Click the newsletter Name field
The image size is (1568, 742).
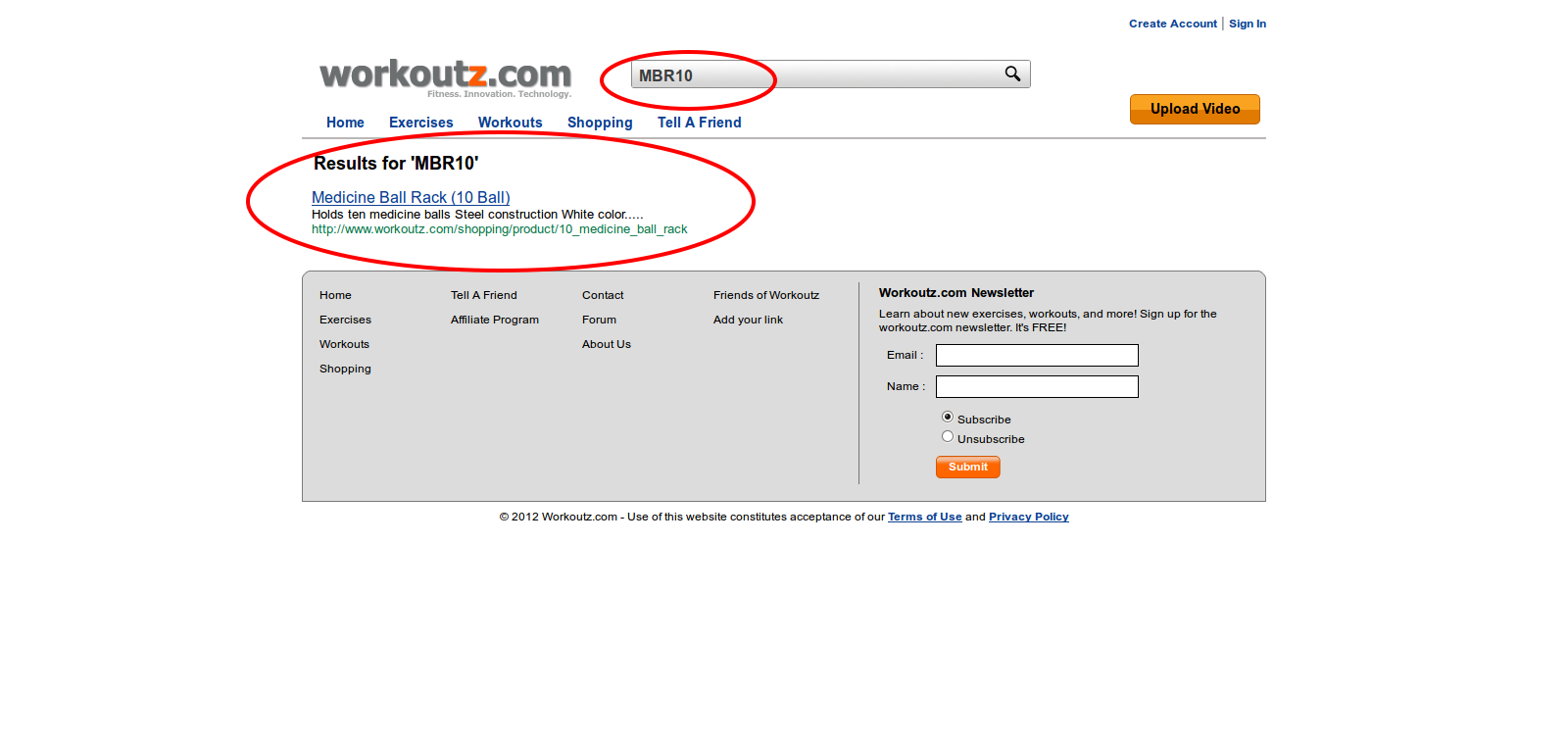[x=1037, y=386]
